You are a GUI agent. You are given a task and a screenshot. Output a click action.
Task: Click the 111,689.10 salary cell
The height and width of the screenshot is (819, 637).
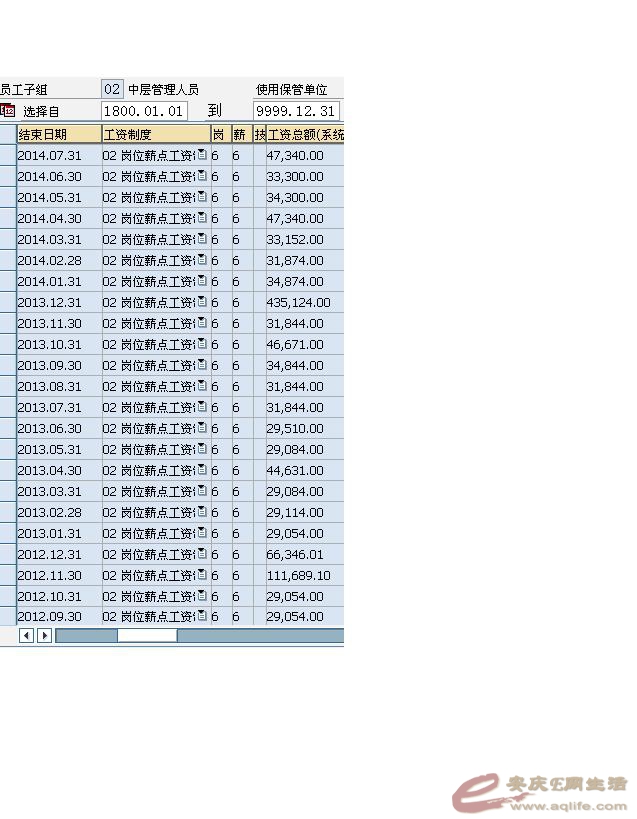tap(305, 575)
